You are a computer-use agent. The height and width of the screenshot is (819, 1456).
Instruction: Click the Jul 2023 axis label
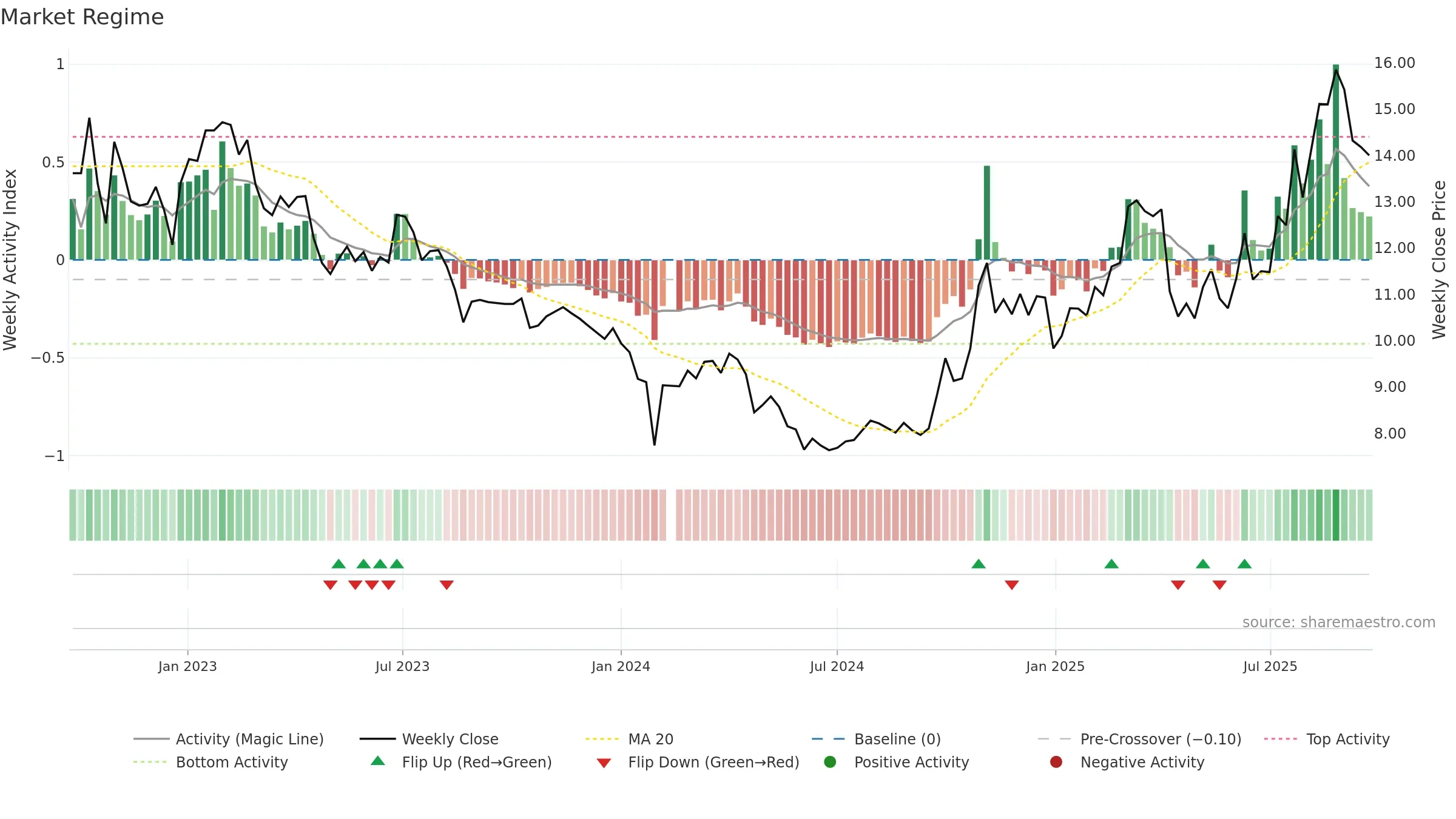click(402, 666)
